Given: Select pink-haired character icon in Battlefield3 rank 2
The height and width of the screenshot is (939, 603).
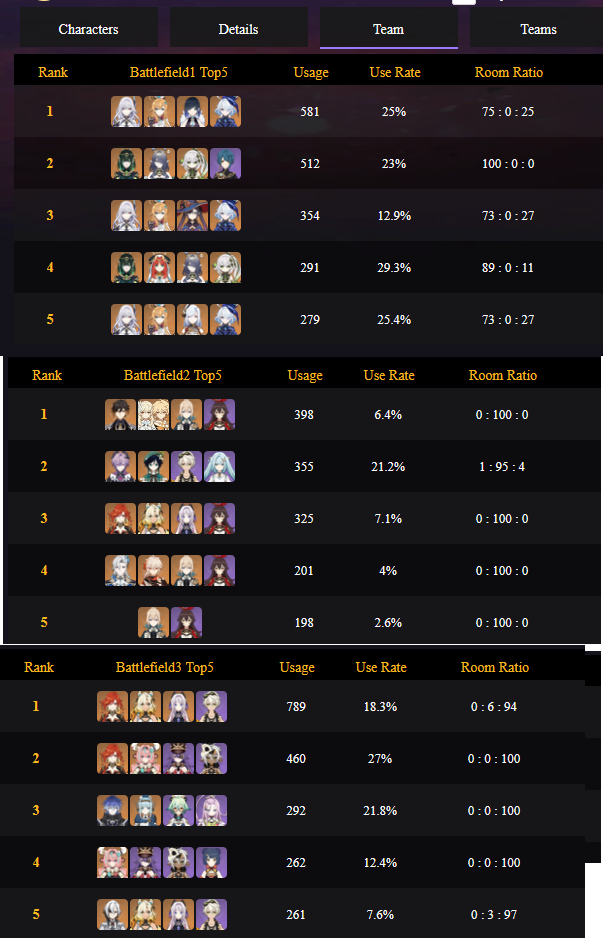Looking at the screenshot, I should 145,758.
